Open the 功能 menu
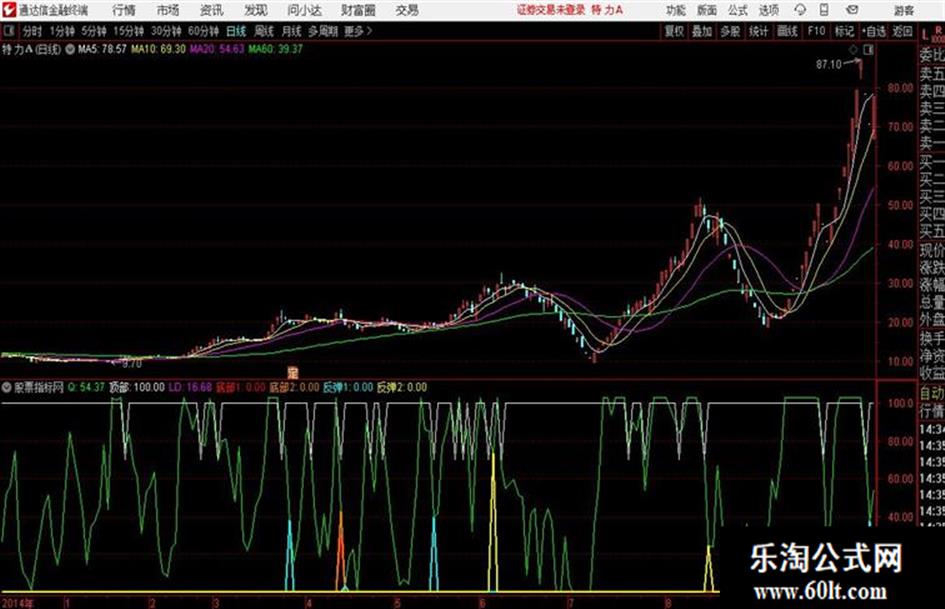945x609 pixels. point(676,10)
